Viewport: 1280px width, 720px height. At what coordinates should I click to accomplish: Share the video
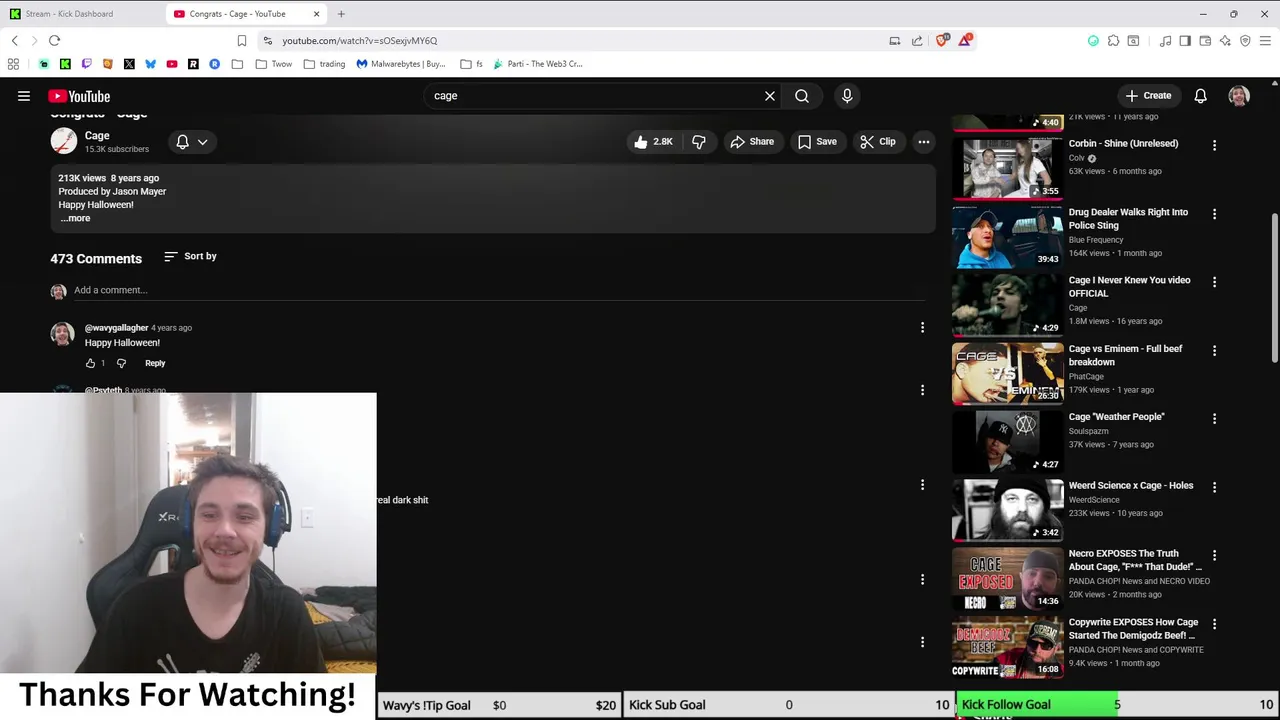[x=752, y=142]
